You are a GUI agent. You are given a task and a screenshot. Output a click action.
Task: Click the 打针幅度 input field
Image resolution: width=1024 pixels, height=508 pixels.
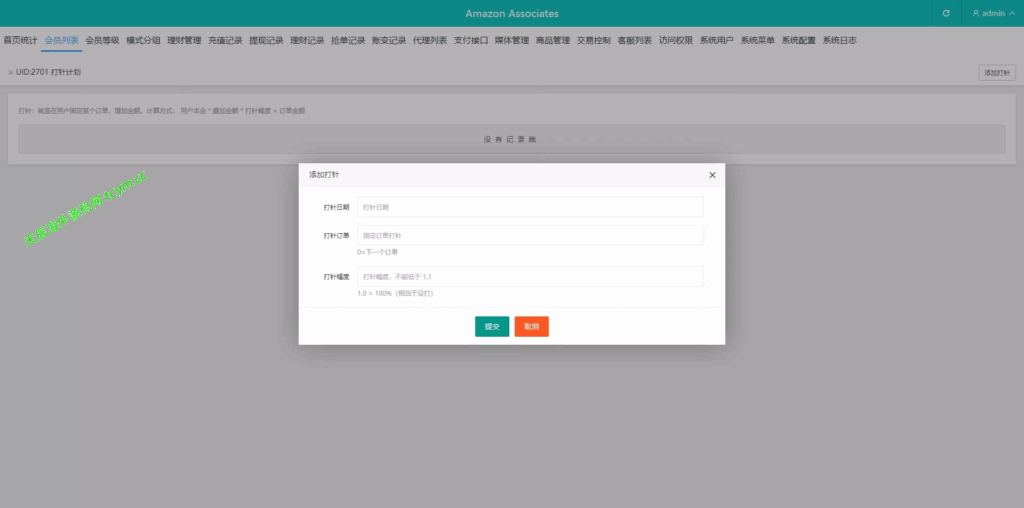coord(530,276)
